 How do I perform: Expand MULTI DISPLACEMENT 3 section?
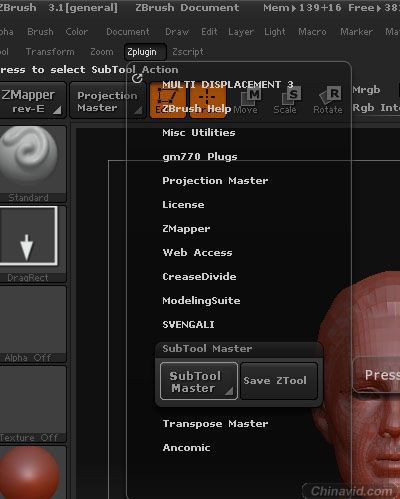pos(228,85)
